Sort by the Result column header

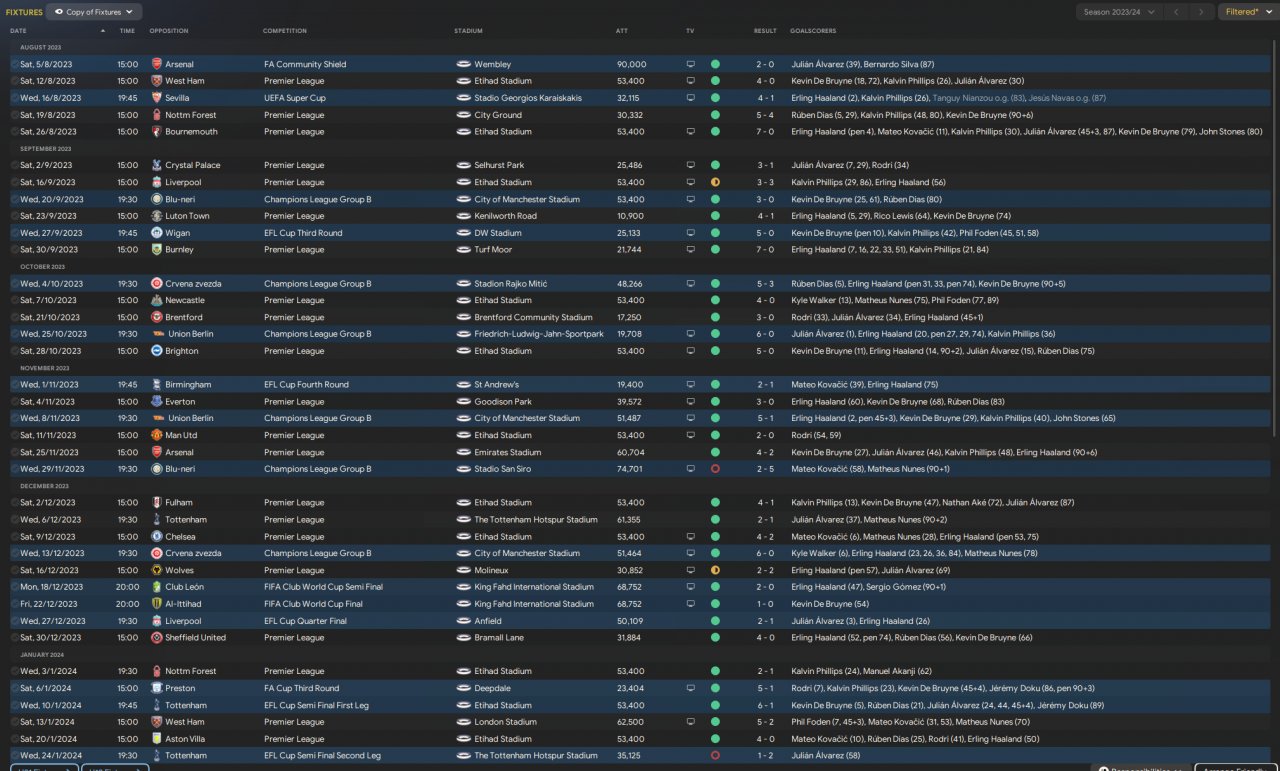pos(765,31)
